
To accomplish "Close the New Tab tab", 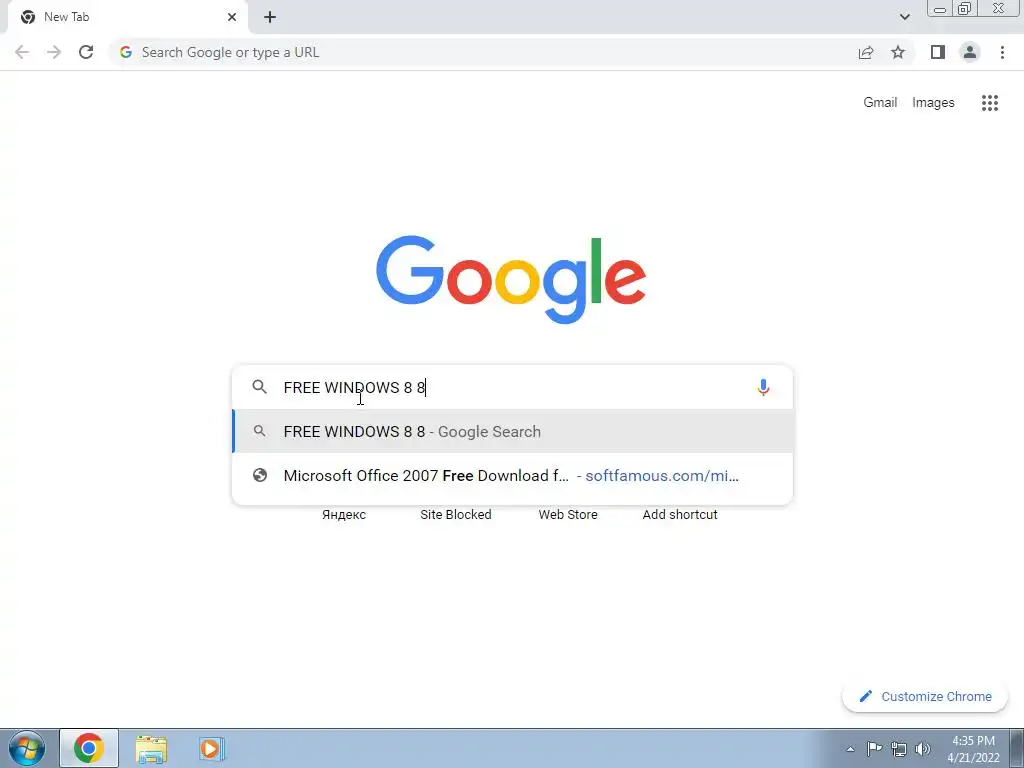I will click(232, 17).
